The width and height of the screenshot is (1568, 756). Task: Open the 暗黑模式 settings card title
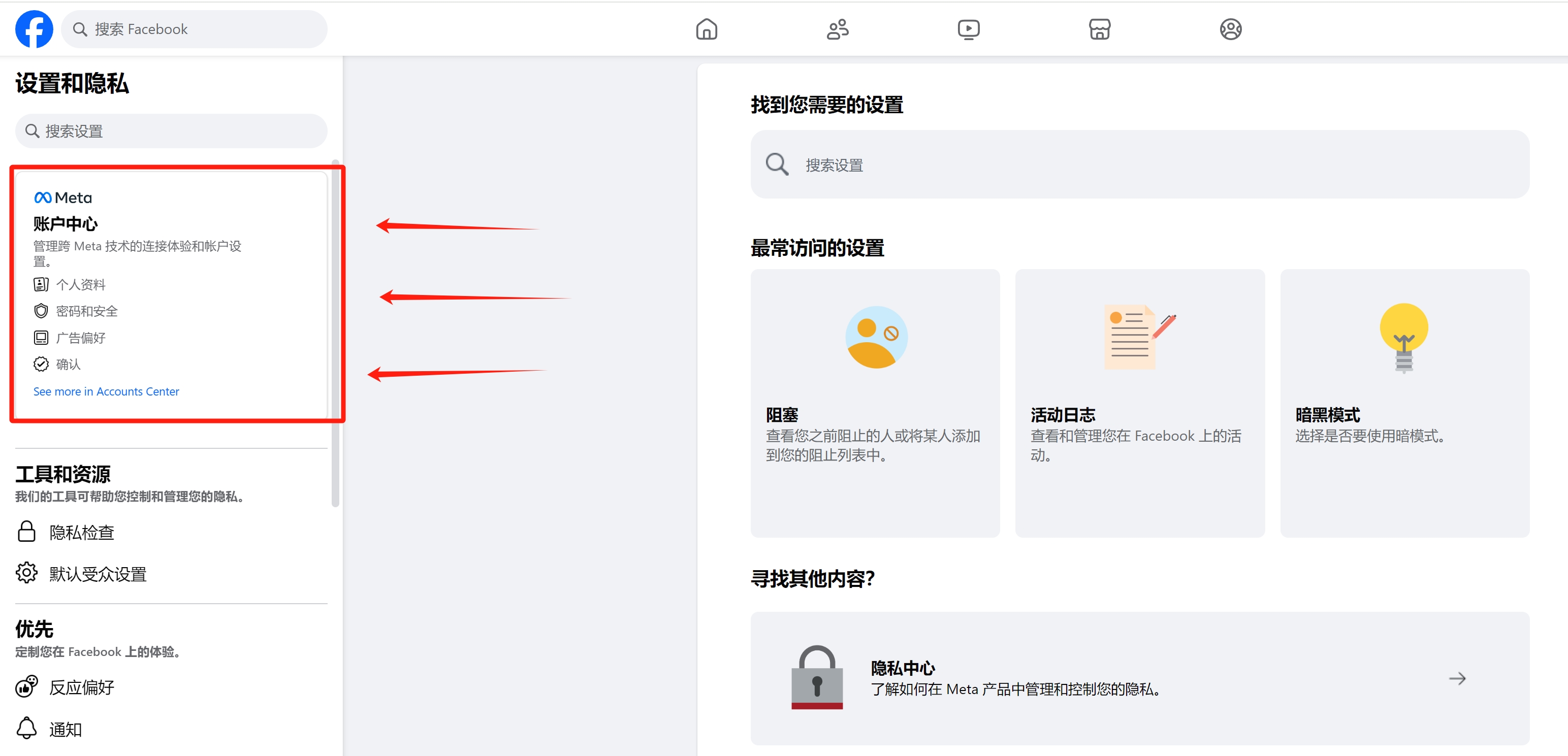(1328, 415)
